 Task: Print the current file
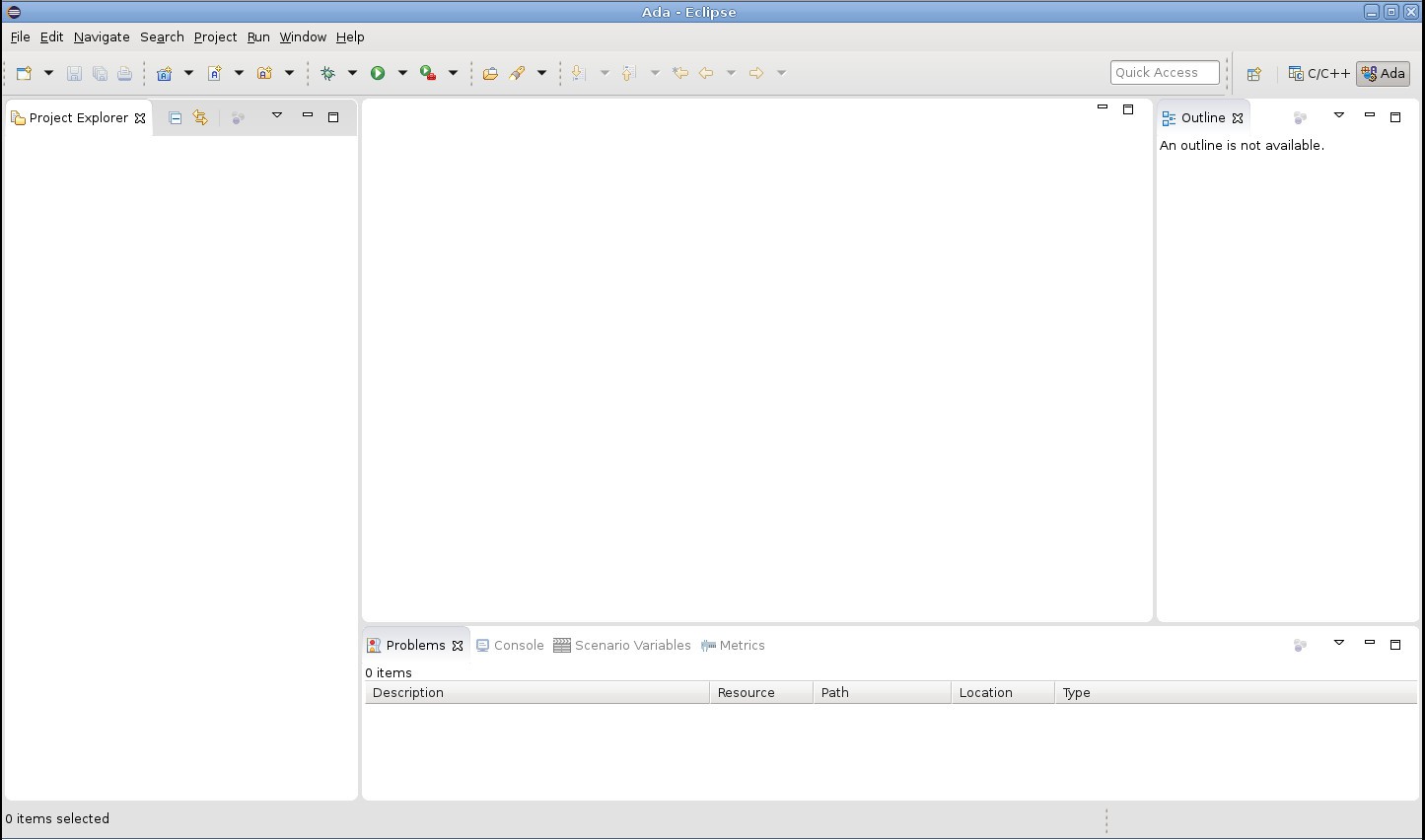tap(124, 72)
